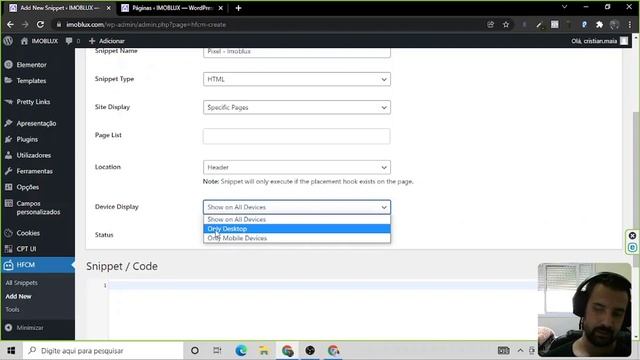
Task: Click the keyboard icon in the system tray
Action: tap(503, 351)
